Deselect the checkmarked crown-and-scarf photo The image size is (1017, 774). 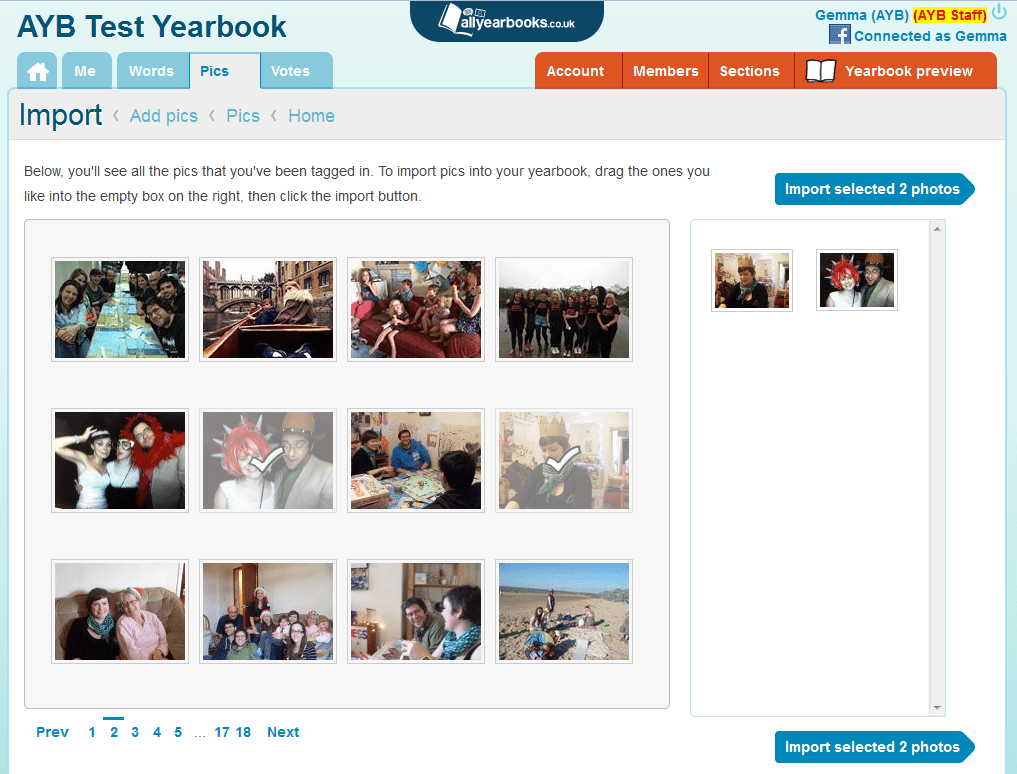(563, 459)
